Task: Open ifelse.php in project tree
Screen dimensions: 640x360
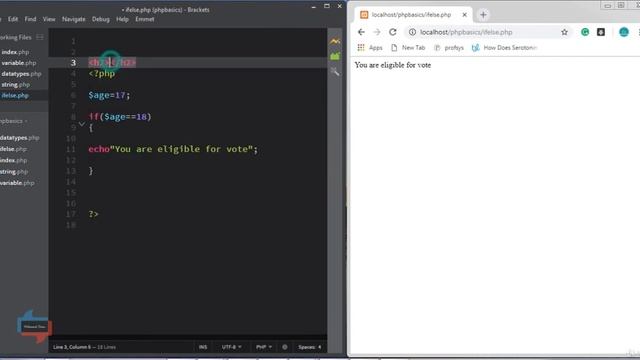Action: (x=13, y=149)
